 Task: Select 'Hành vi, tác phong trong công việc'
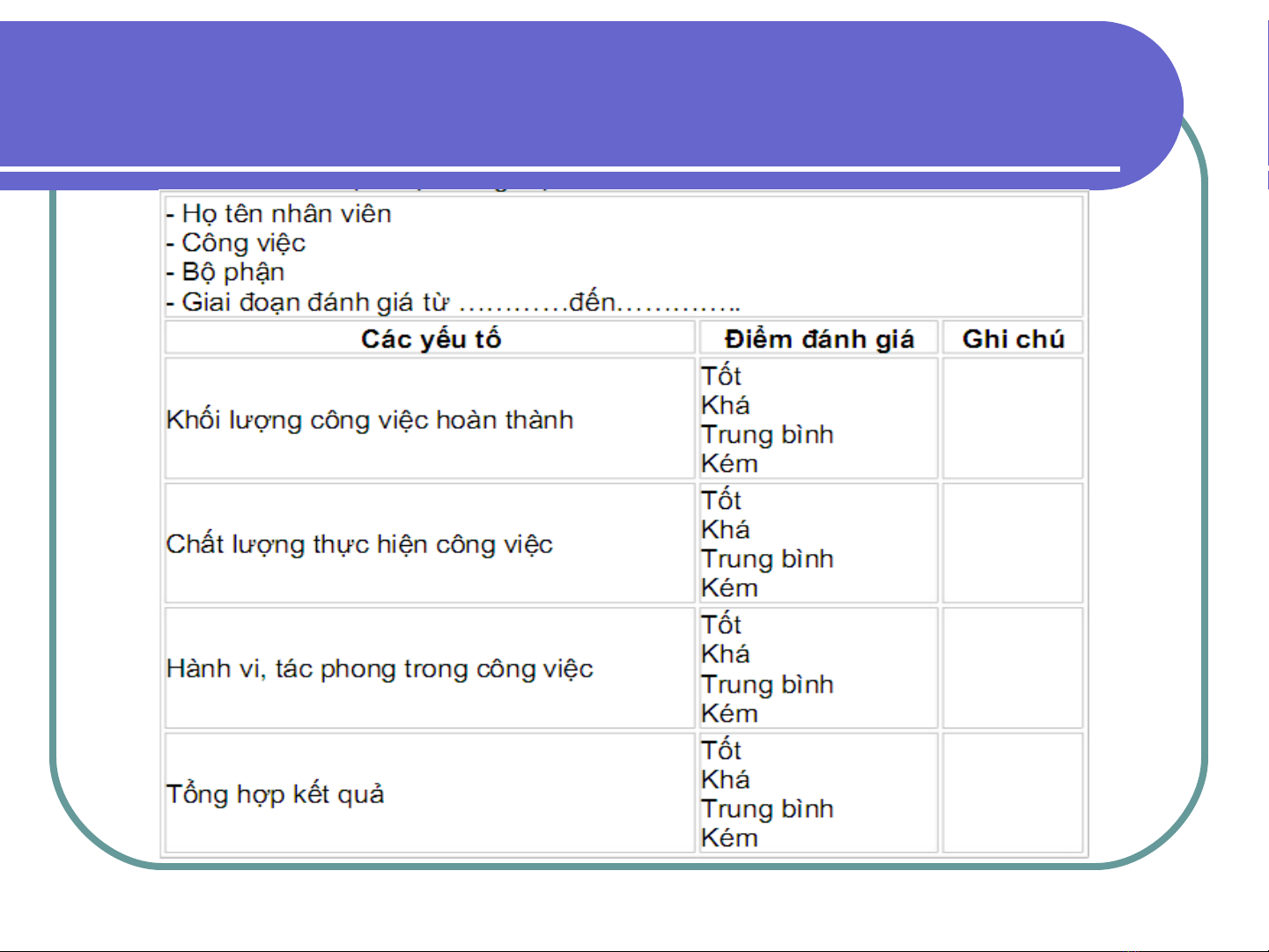pyautogui.click(x=431, y=668)
